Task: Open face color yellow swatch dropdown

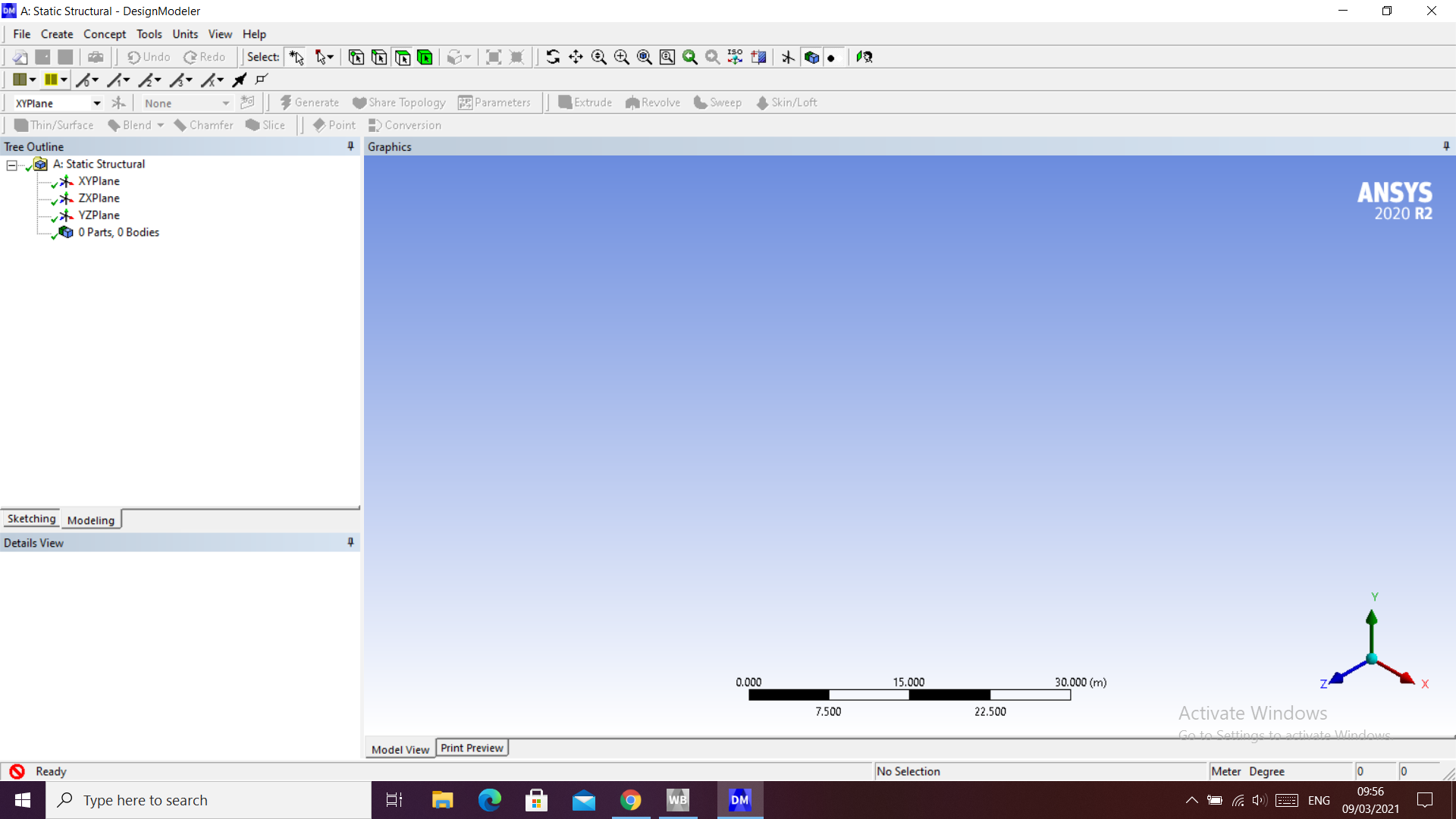Action: (64, 80)
